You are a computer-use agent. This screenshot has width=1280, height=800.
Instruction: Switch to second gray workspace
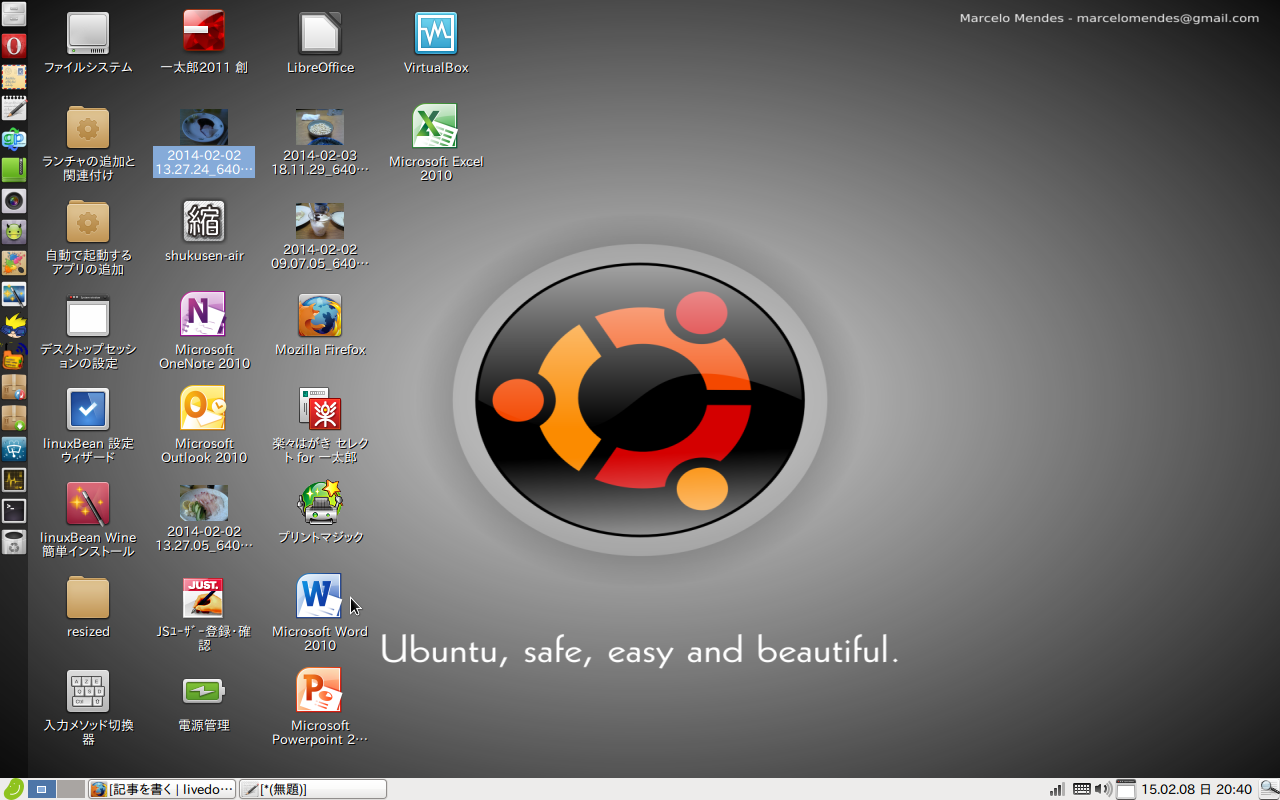71,789
